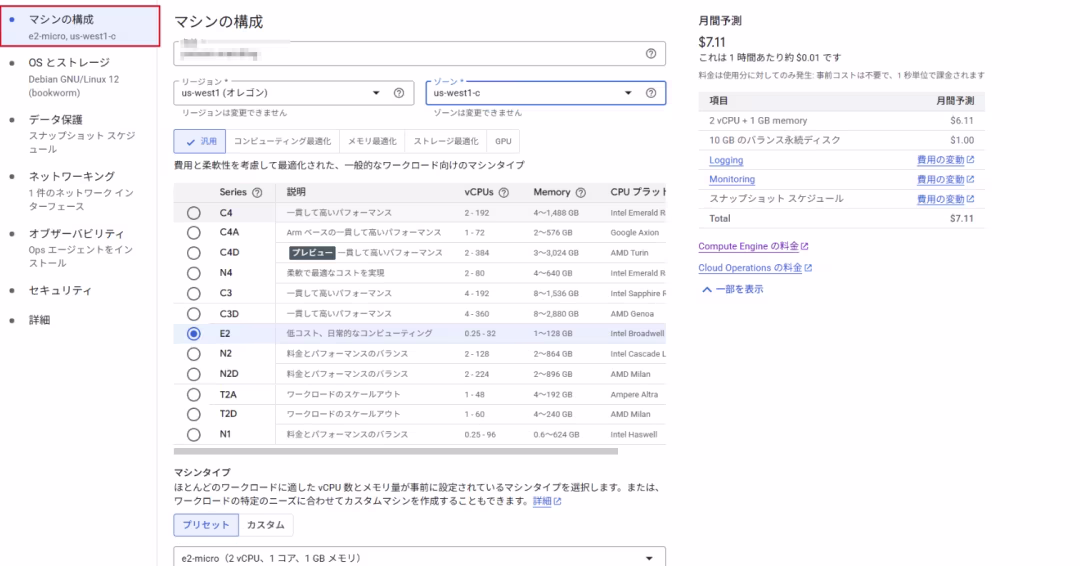This screenshot has height=566, width=1080.
Task: Open the Monitoring link
Action: pos(731,179)
